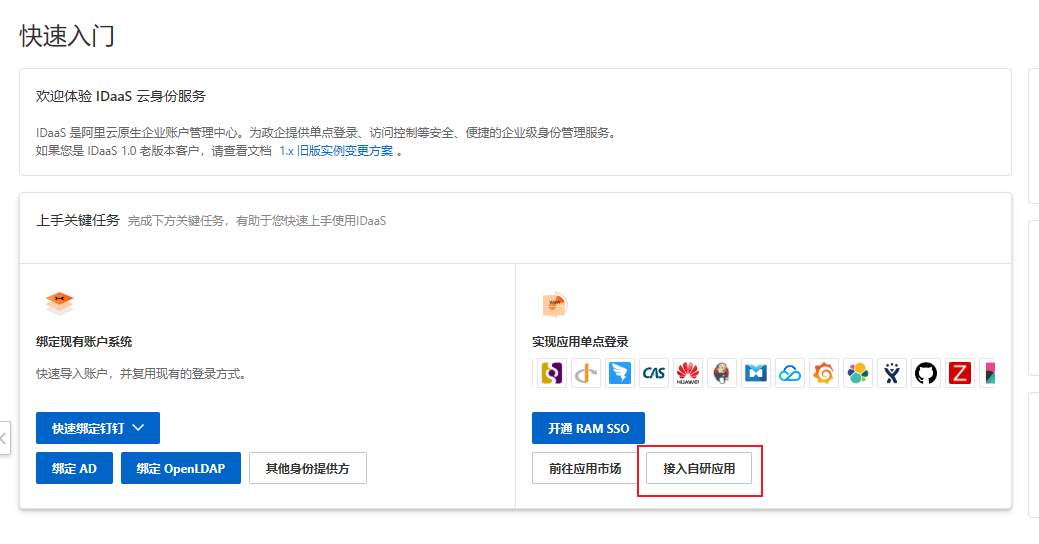Click the orange layered account system icon
Image resolution: width=1039 pixels, height=544 pixels.
(60, 302)
